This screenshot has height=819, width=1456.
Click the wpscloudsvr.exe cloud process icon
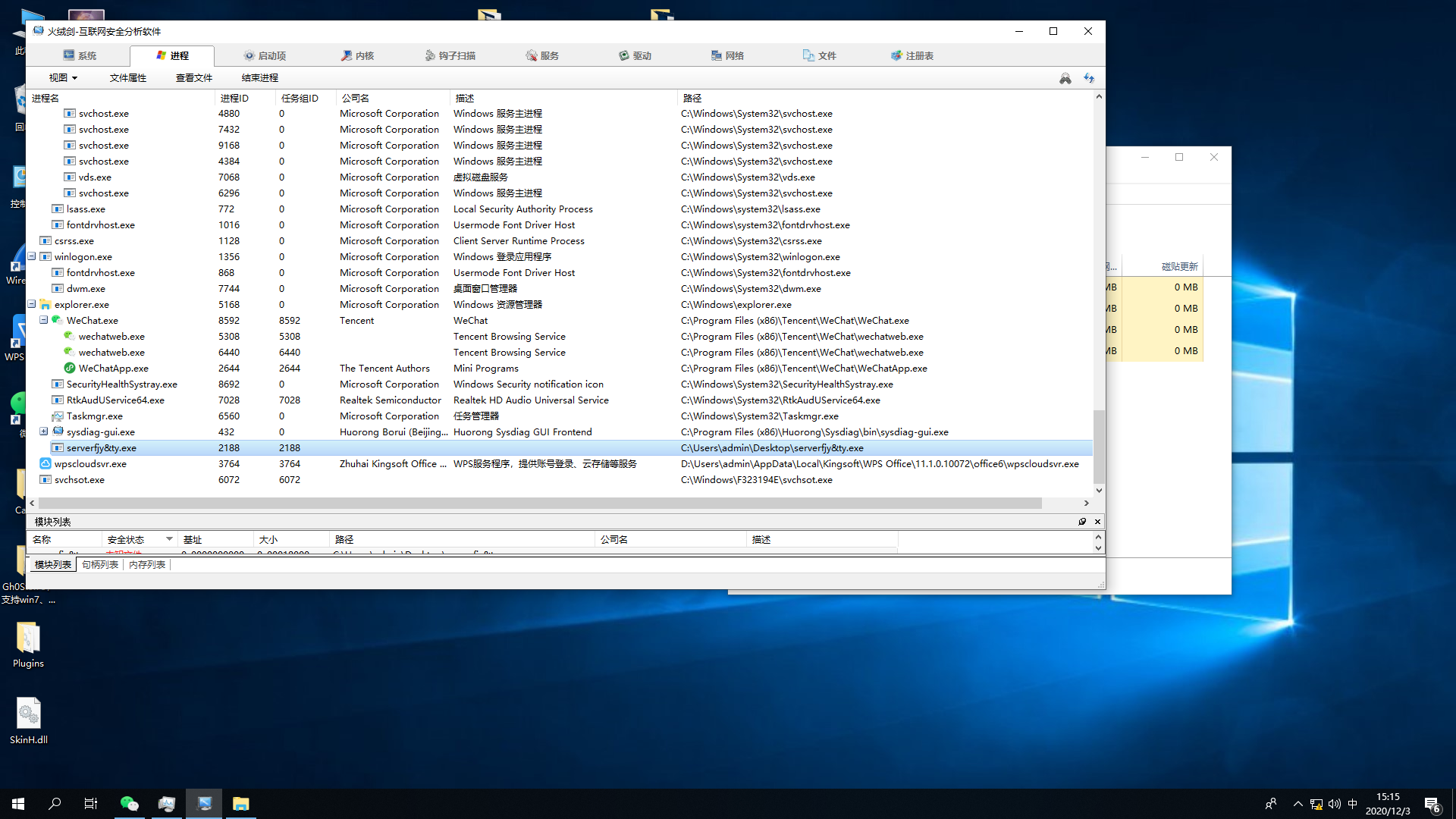pos(45,463)
